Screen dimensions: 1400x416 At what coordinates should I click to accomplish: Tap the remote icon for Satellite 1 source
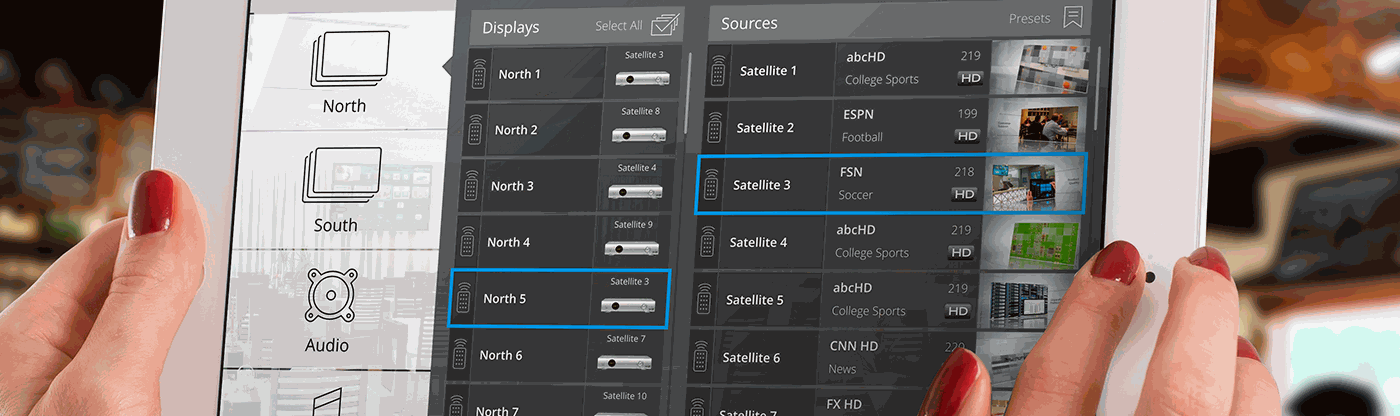pyautogui.click(x=718, y=70)
